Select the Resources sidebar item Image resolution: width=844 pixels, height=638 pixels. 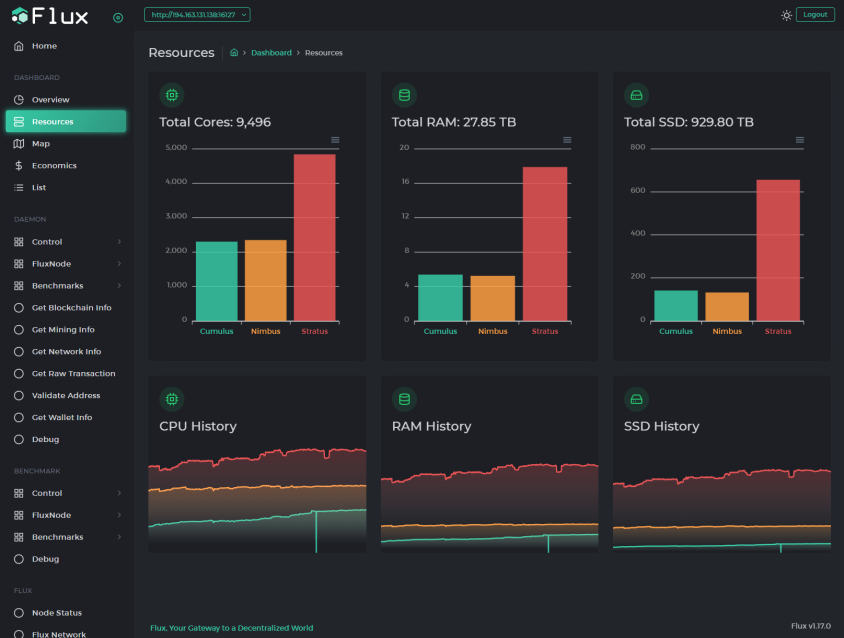coord(66,121)
